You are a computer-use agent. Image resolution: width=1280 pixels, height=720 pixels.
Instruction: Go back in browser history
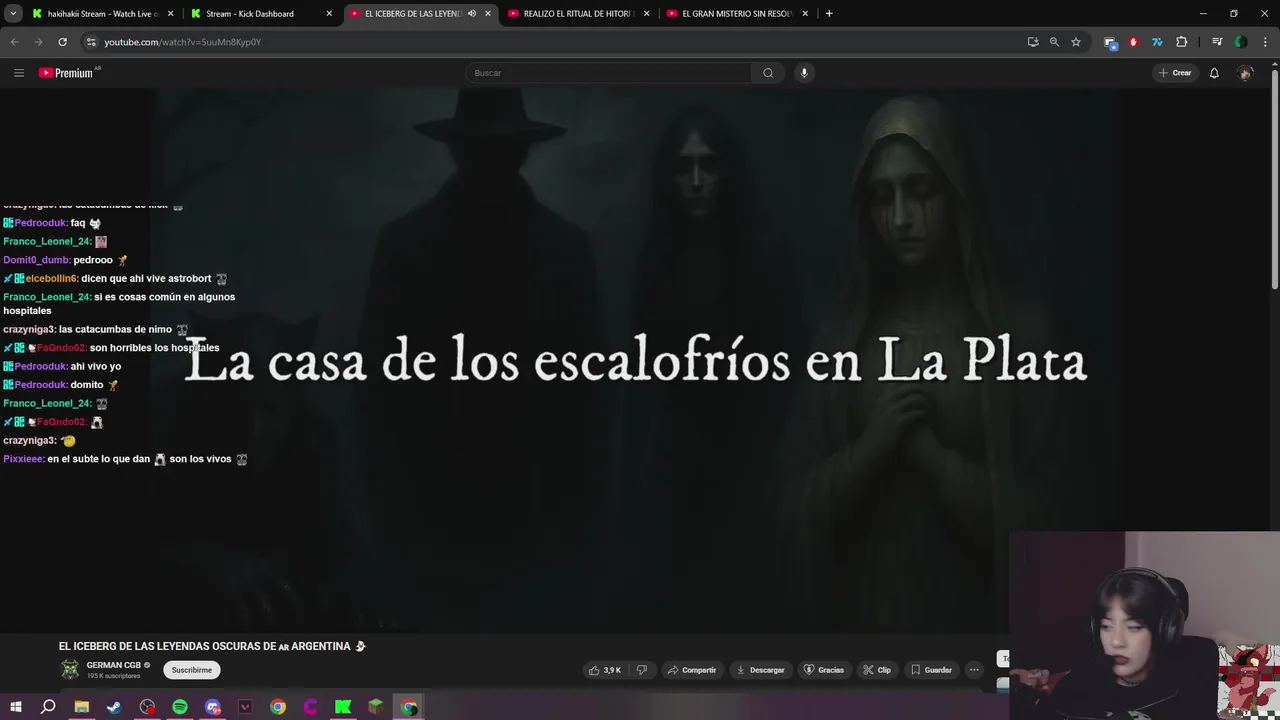click(14, 42)
